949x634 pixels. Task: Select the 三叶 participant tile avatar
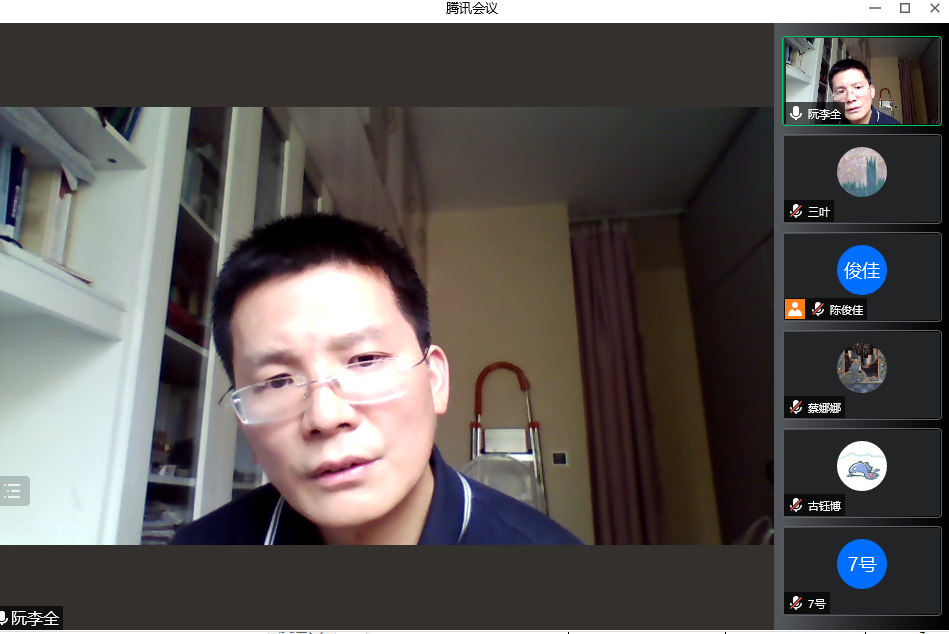pyautogui.click(x=861, y=172)
